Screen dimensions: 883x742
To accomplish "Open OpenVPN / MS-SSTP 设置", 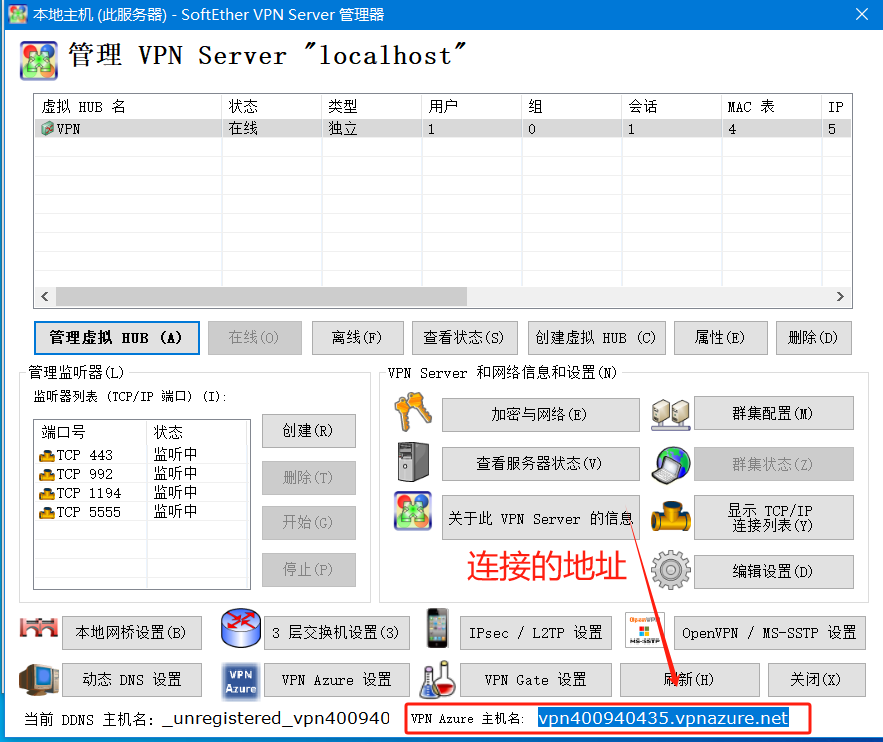I will coord(769,633).
